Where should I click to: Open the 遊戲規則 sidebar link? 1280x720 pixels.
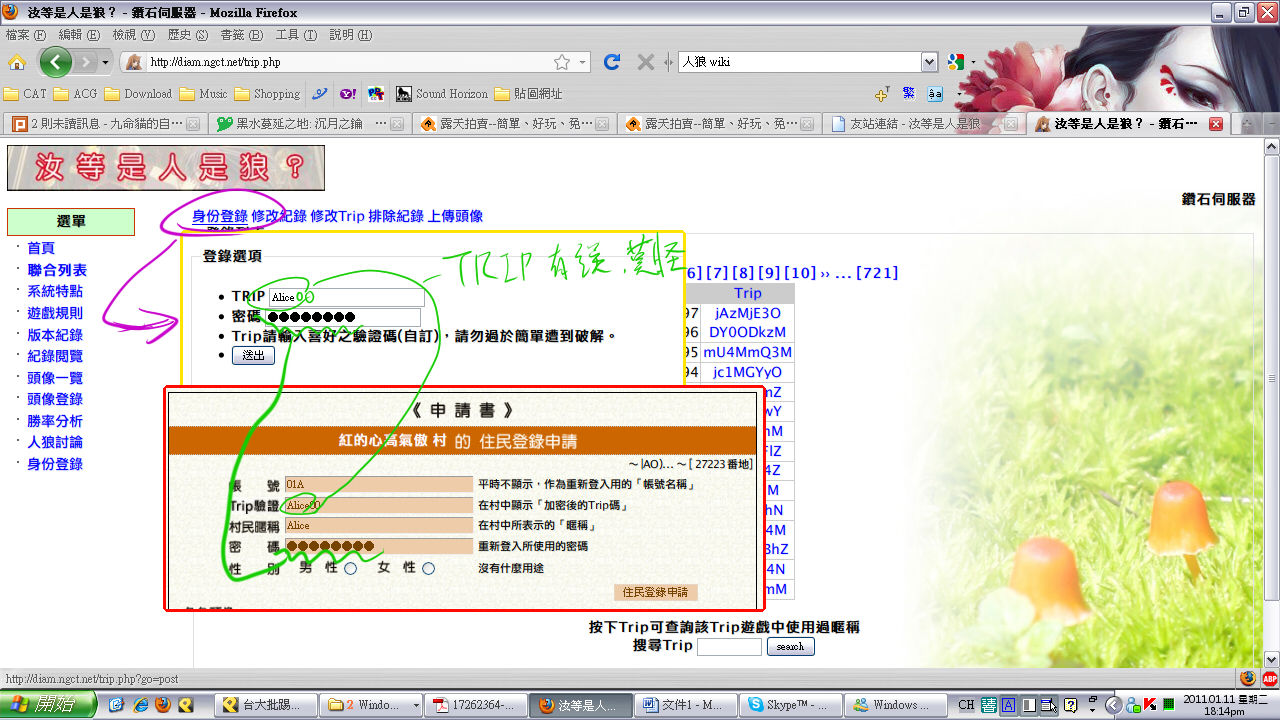pyautogui.click(x=55, y=313)
